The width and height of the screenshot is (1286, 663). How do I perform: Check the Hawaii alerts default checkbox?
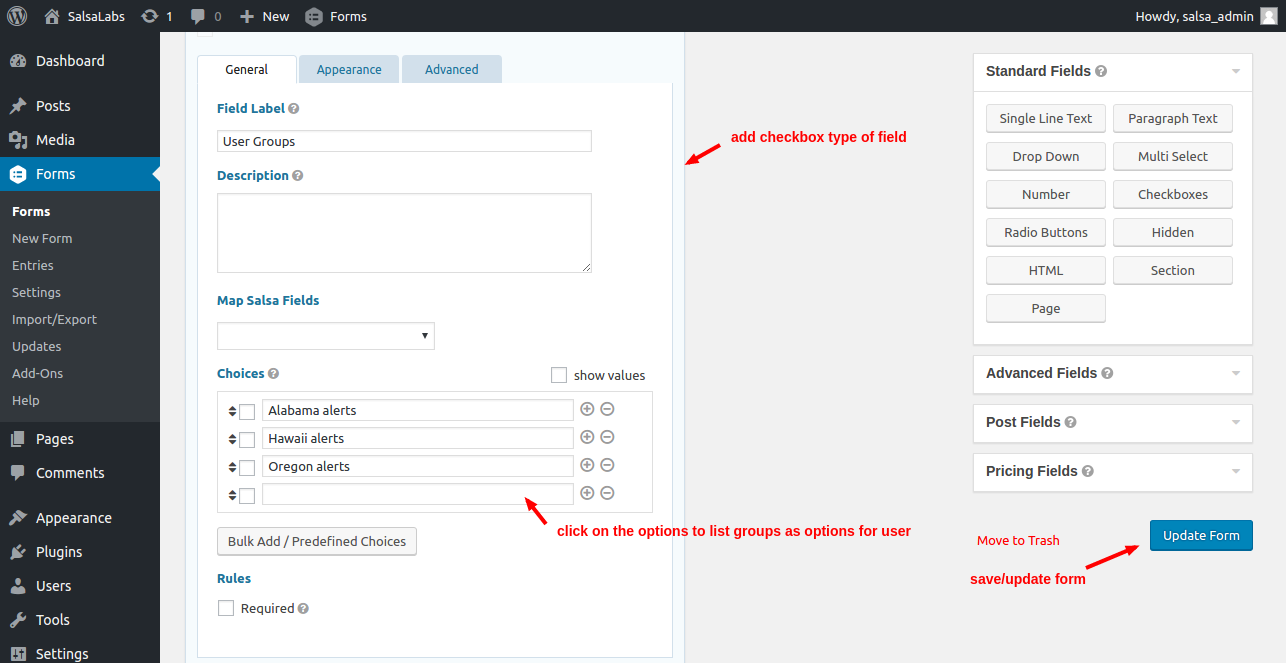point(247,439)
